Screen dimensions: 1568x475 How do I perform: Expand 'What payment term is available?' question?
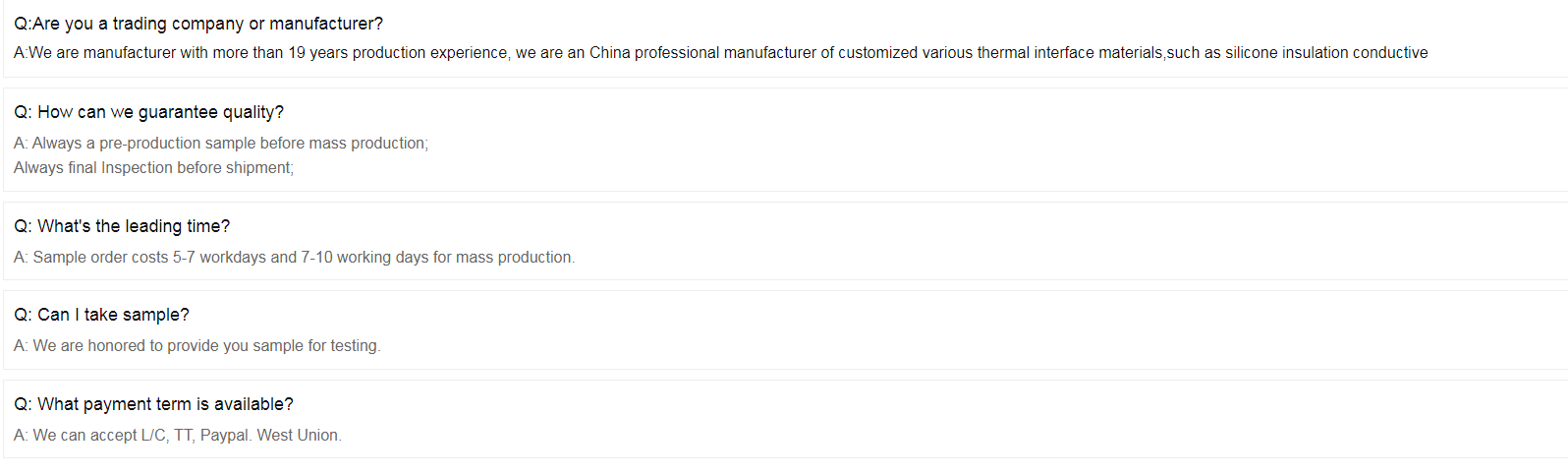point(153,404)
